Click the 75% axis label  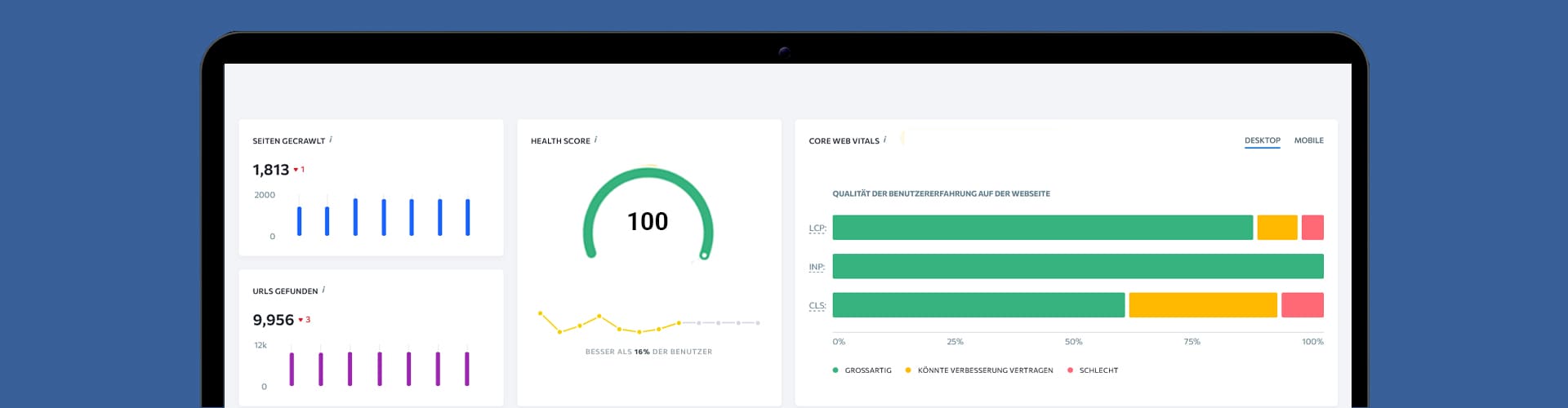(1192, 342)
